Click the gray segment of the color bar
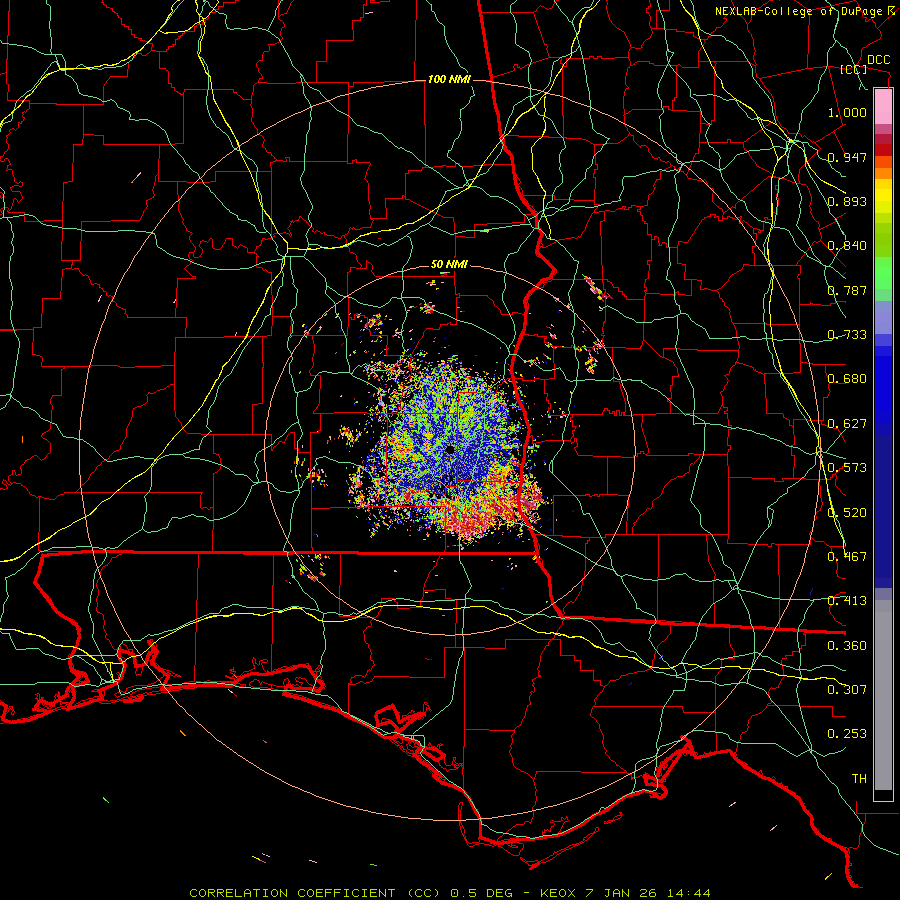 883,695
